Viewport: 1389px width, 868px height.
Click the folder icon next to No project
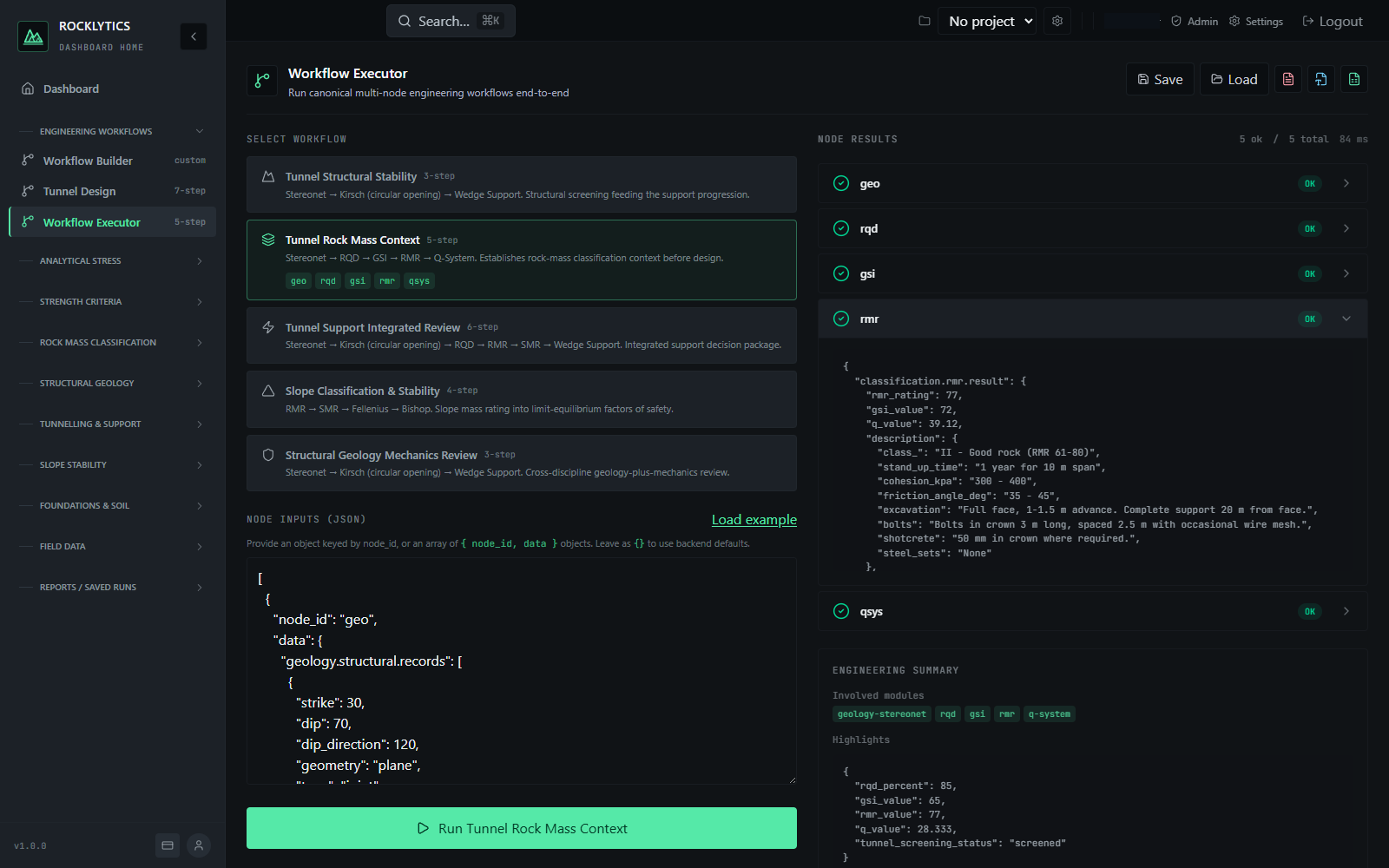coord(925,21)
